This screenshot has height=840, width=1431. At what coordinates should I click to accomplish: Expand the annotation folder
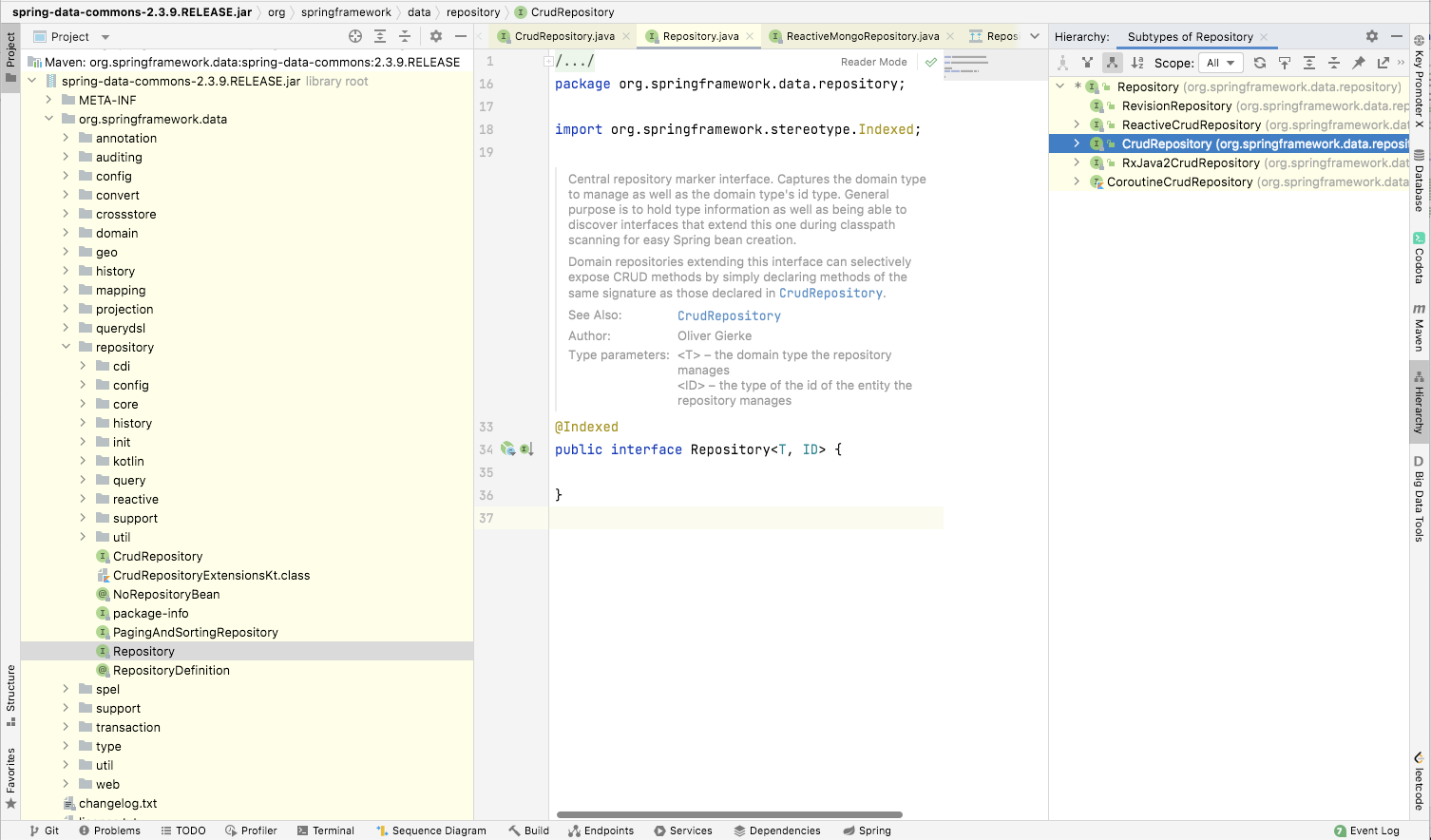[67, 138]
